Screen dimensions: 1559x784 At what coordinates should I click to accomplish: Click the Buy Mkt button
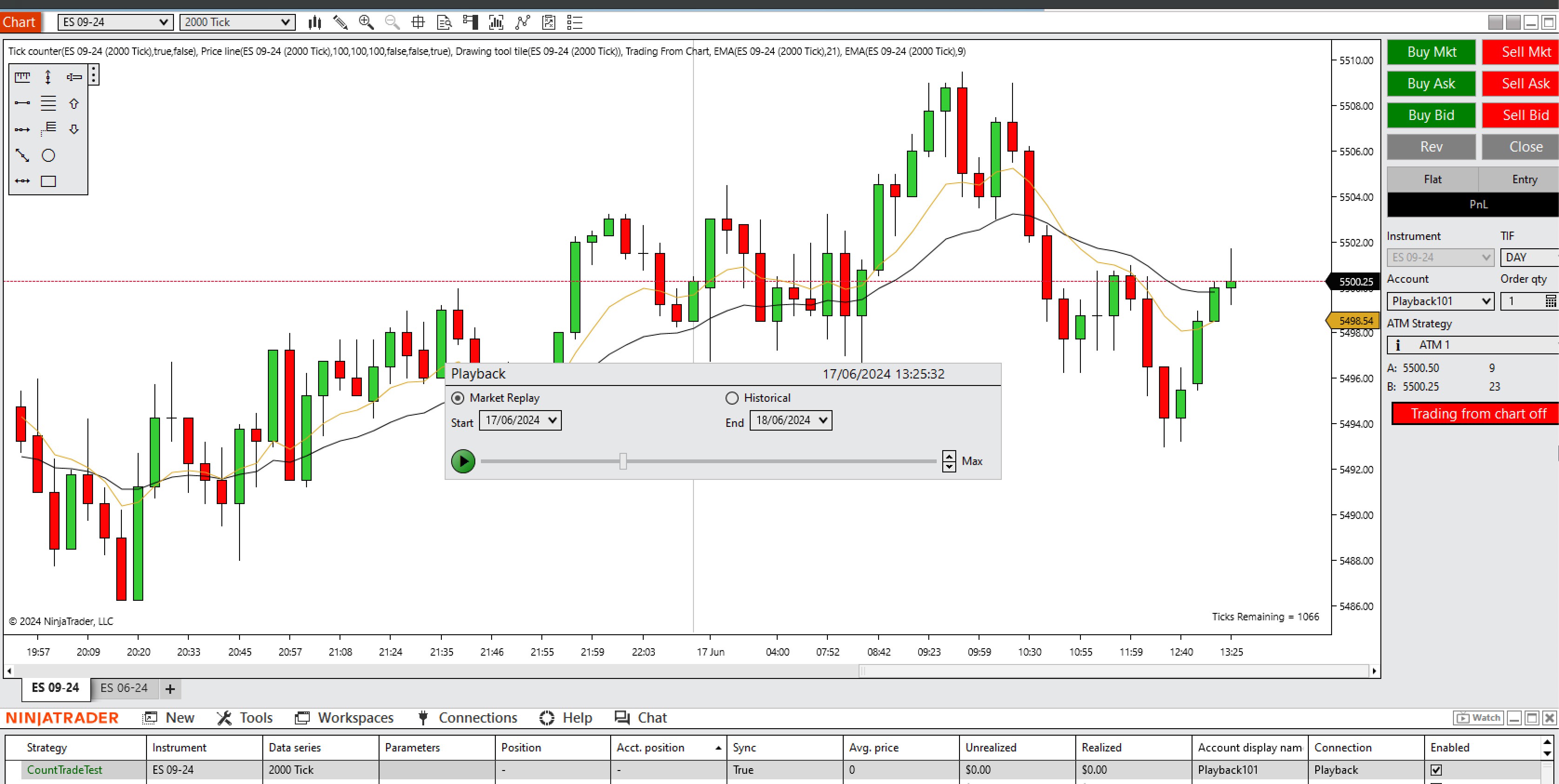(1431, 52)
